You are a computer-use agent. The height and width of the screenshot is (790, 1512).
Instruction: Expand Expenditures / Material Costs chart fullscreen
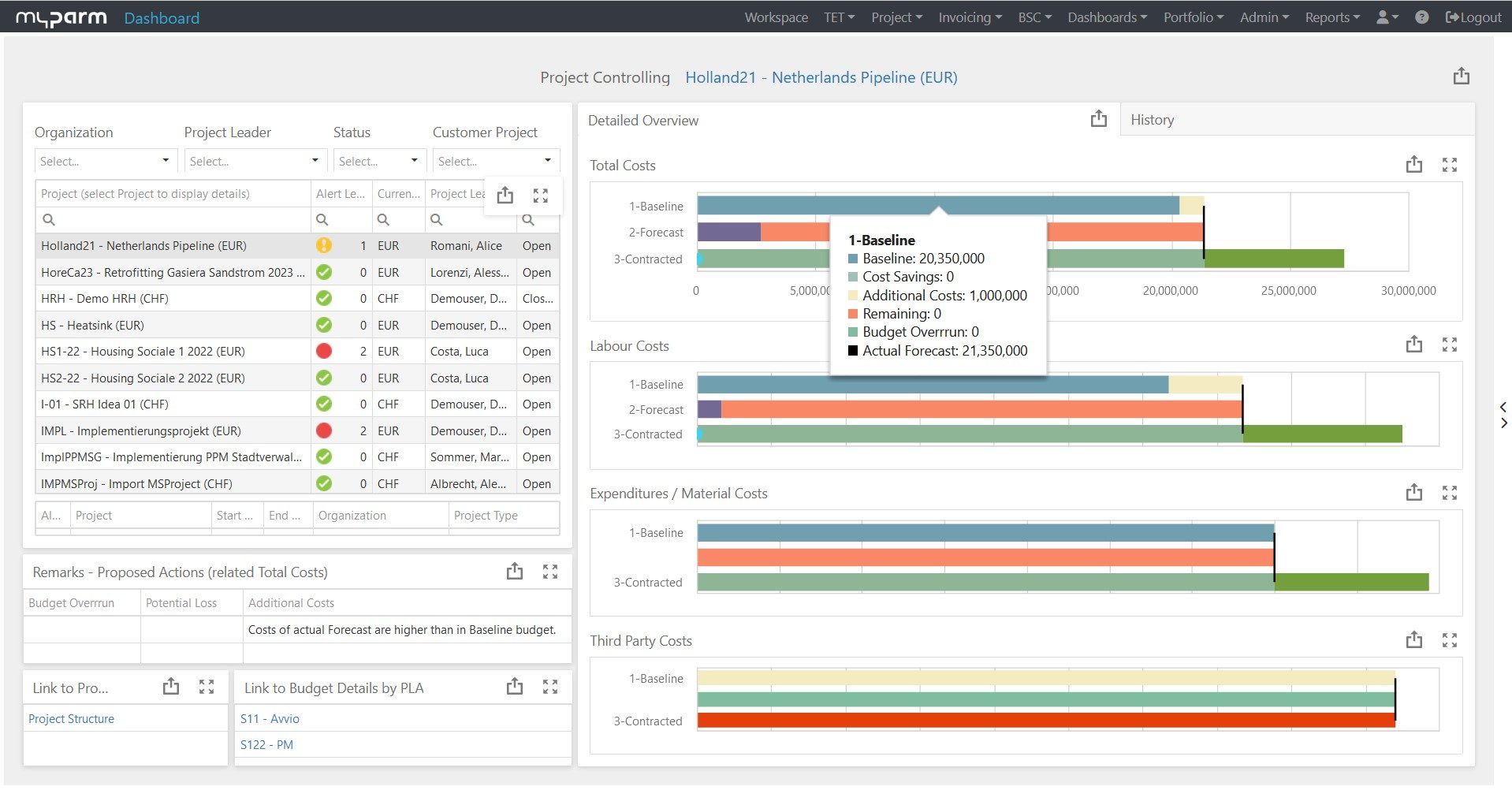tap(1449, 493)
